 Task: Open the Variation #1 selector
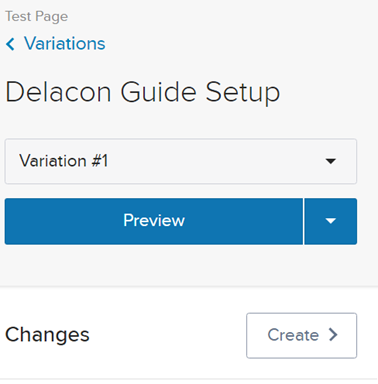pos(181,161)
